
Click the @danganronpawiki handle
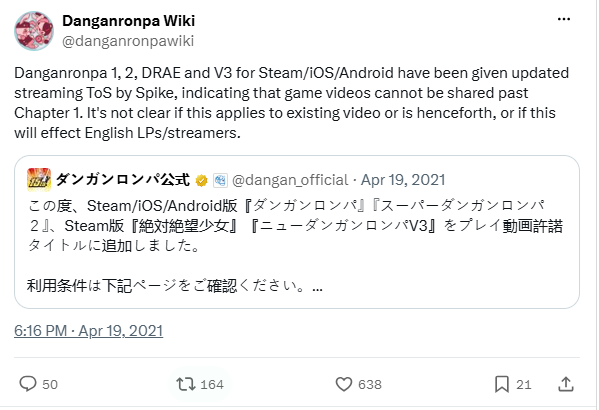(128, 41)
